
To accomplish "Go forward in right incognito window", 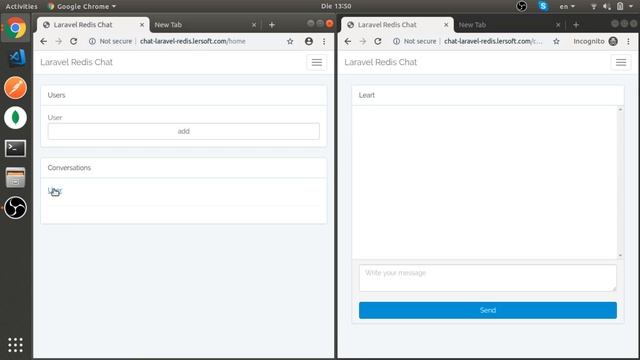I will (363, 41).
